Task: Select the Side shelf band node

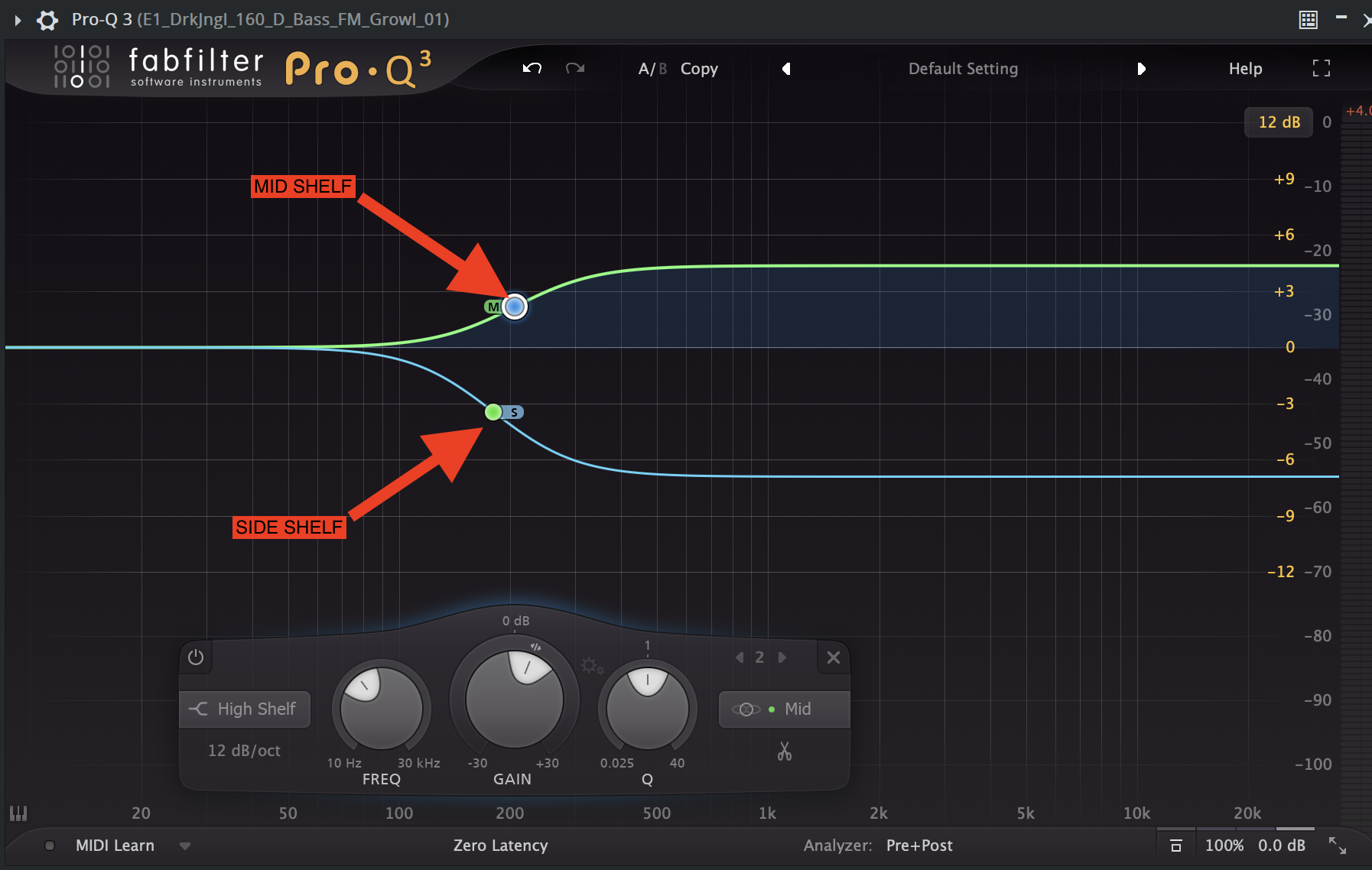Action: pyautogui.click(x=493, y=412)
